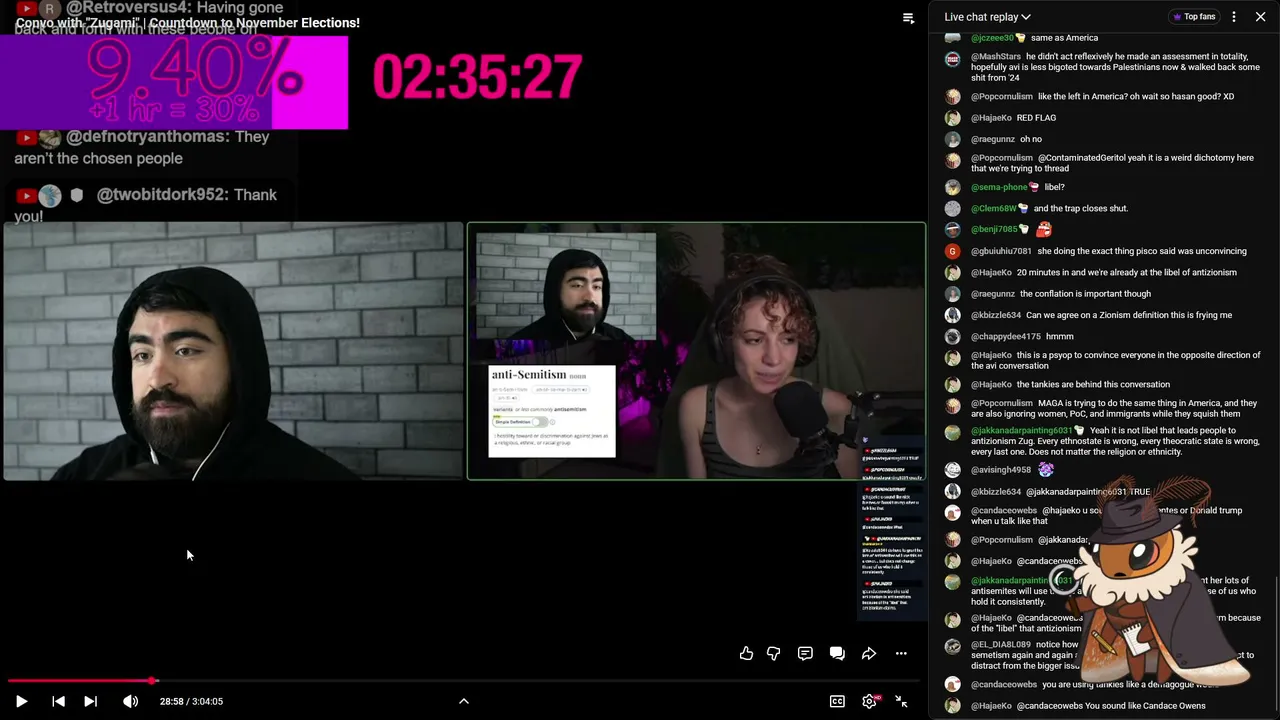Click avatar beside 'this is a psyop' message

tap(953, 356)
